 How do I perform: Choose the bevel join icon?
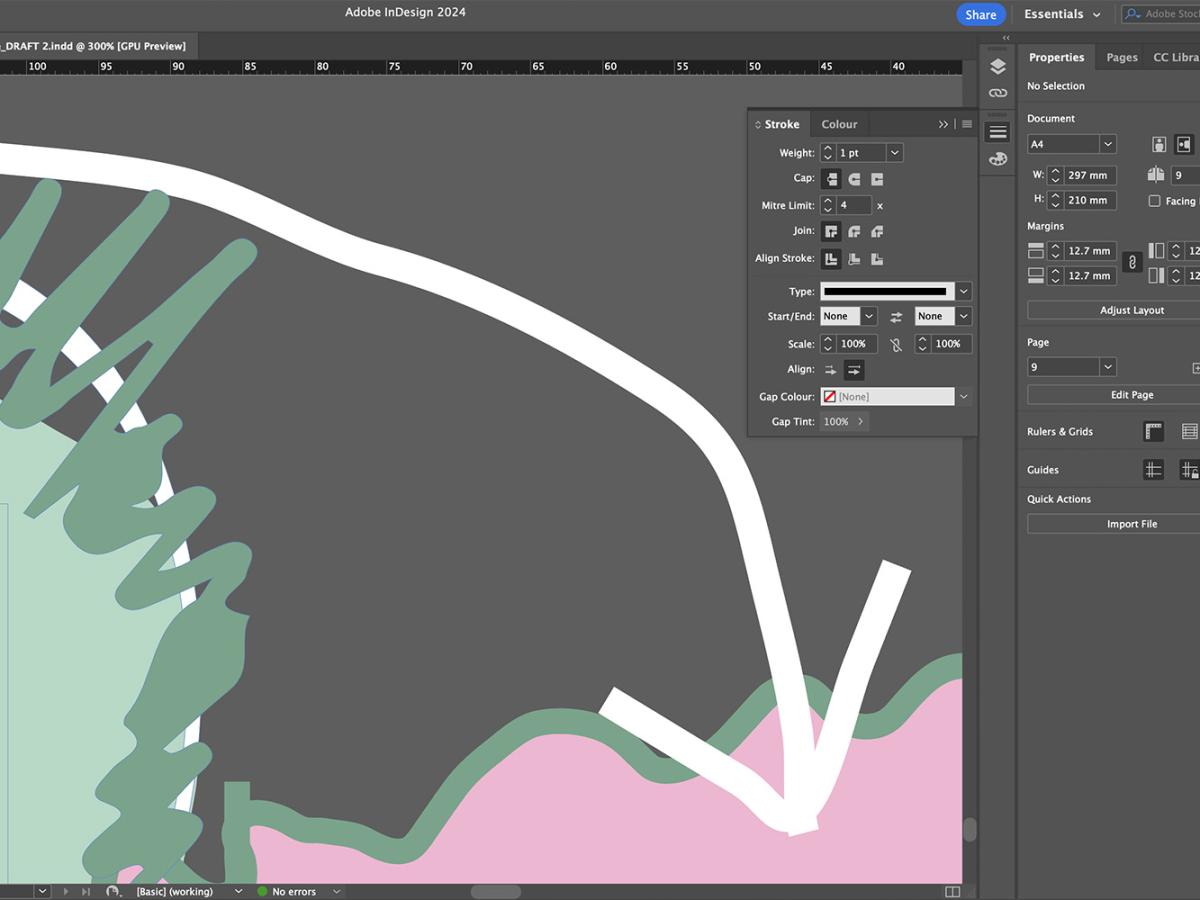pos(877,231)
